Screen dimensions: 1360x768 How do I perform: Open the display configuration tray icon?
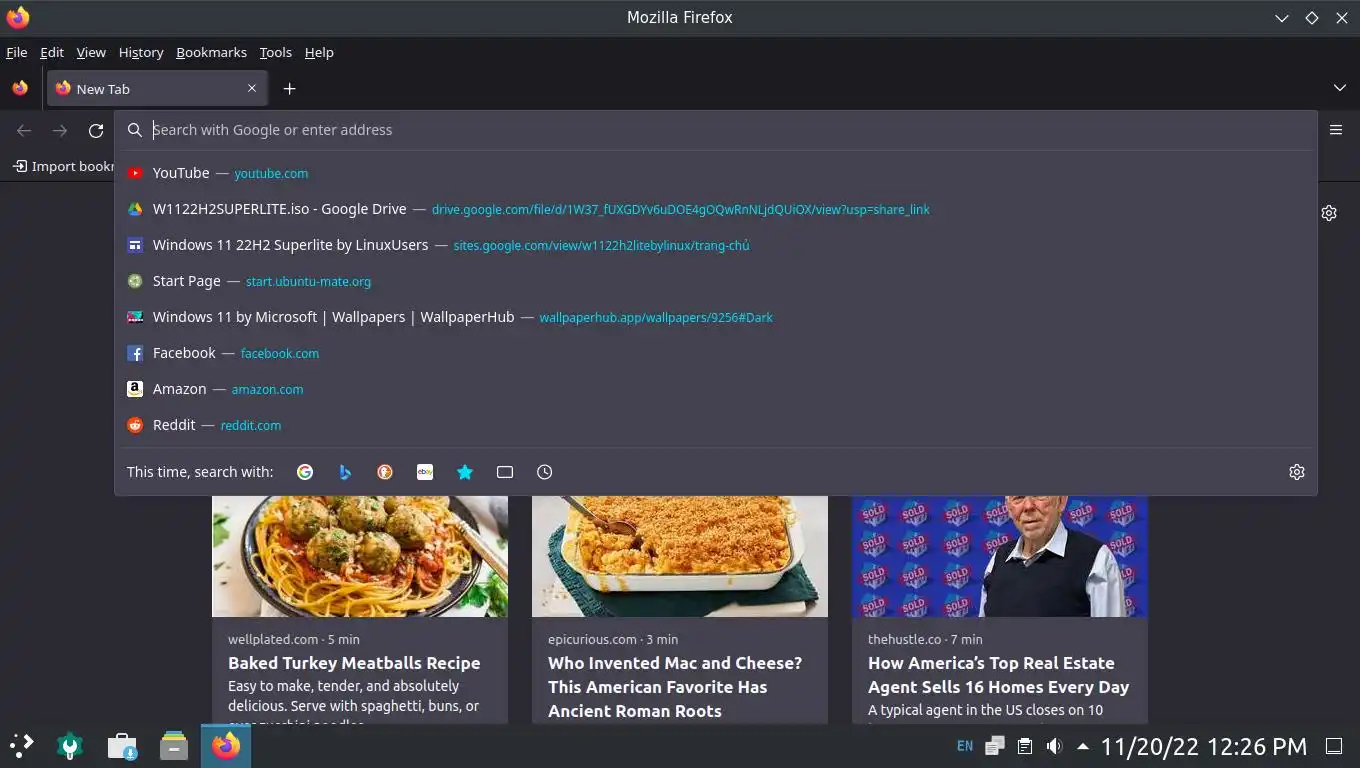click(995, 746)
